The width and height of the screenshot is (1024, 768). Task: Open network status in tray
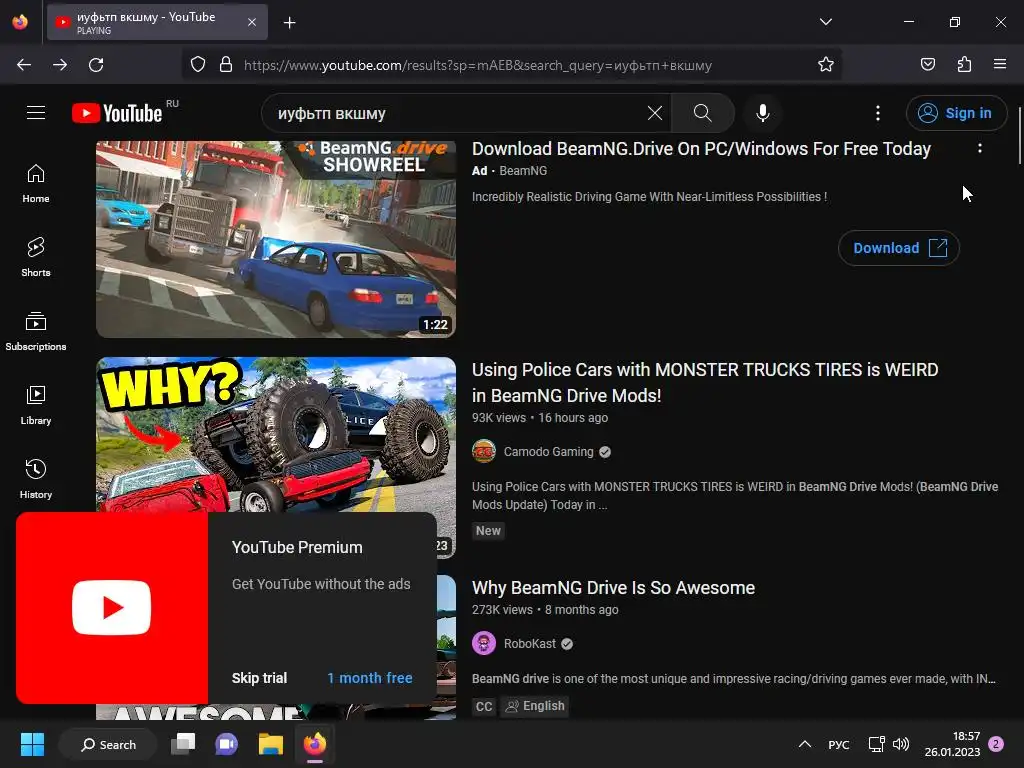pos(876,744)
